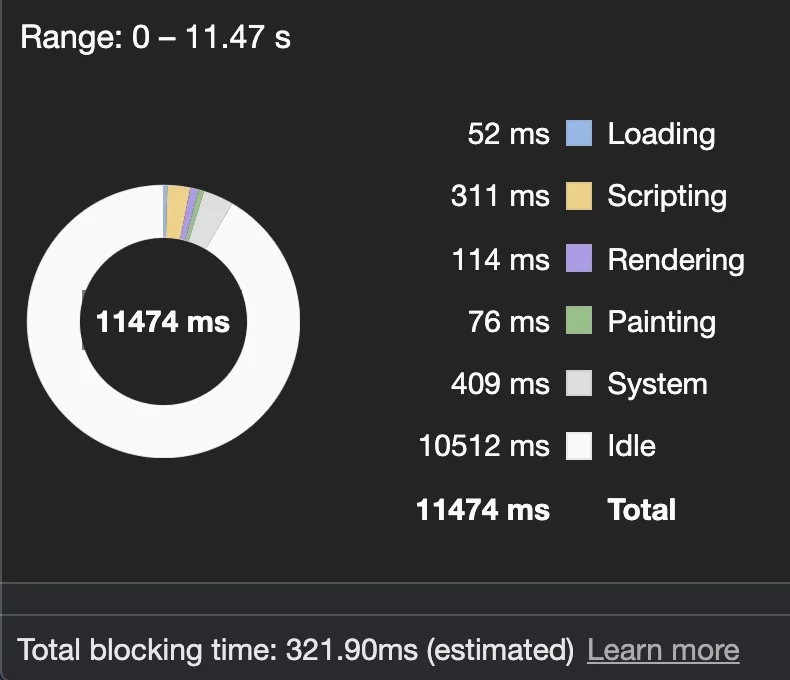Click the purple Rendering color swatch
790x680 pixels.
[579, 259]
